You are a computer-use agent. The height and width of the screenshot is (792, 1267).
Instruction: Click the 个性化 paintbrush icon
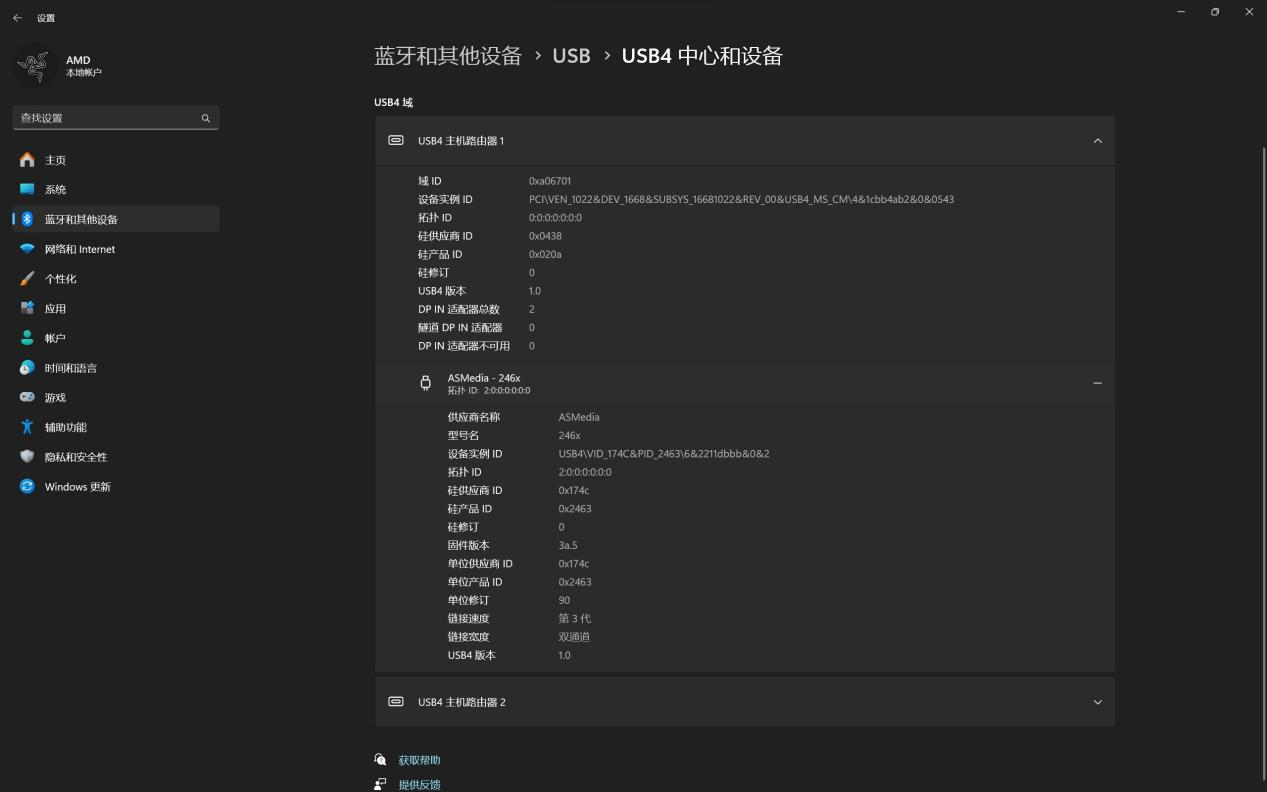tap(27, 279)
